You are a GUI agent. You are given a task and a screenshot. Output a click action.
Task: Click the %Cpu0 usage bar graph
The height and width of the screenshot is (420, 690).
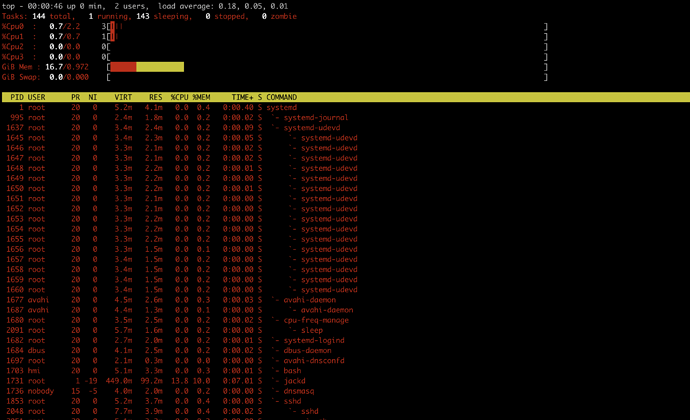[327, 26]
